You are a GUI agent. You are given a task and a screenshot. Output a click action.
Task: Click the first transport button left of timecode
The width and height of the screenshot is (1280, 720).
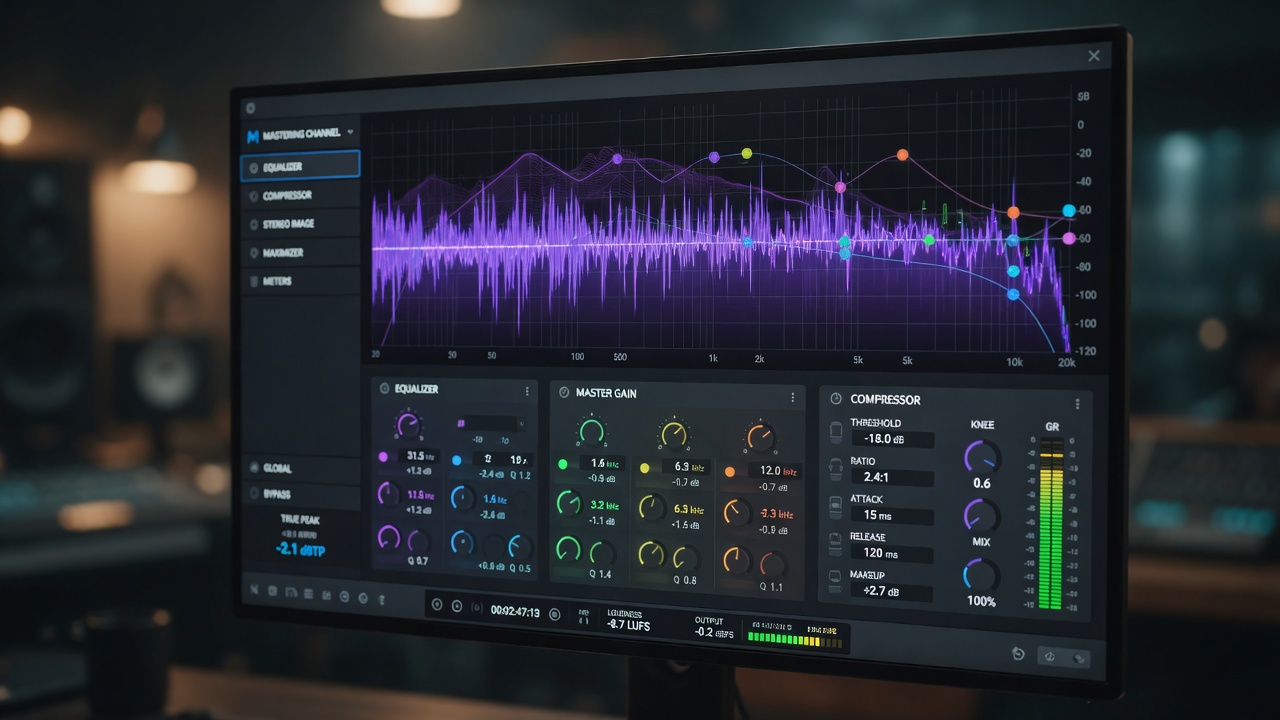436,604
